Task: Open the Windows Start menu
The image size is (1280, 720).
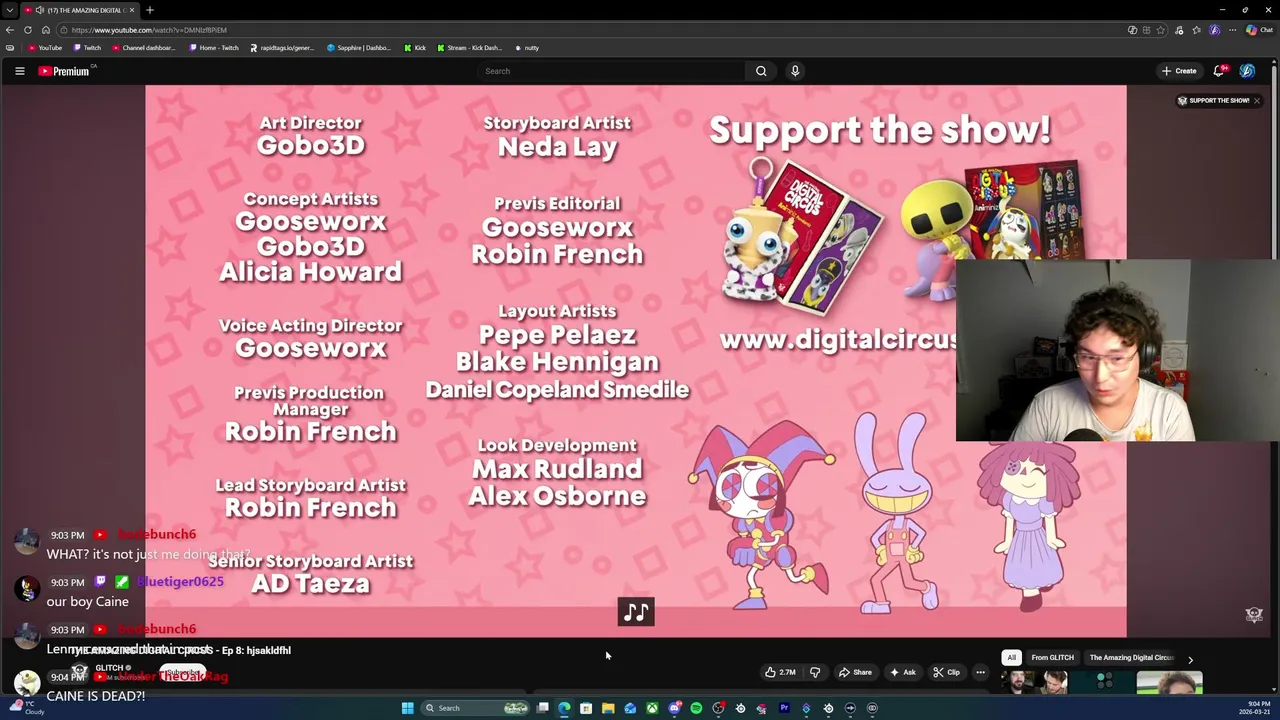Action: [407, 708]
